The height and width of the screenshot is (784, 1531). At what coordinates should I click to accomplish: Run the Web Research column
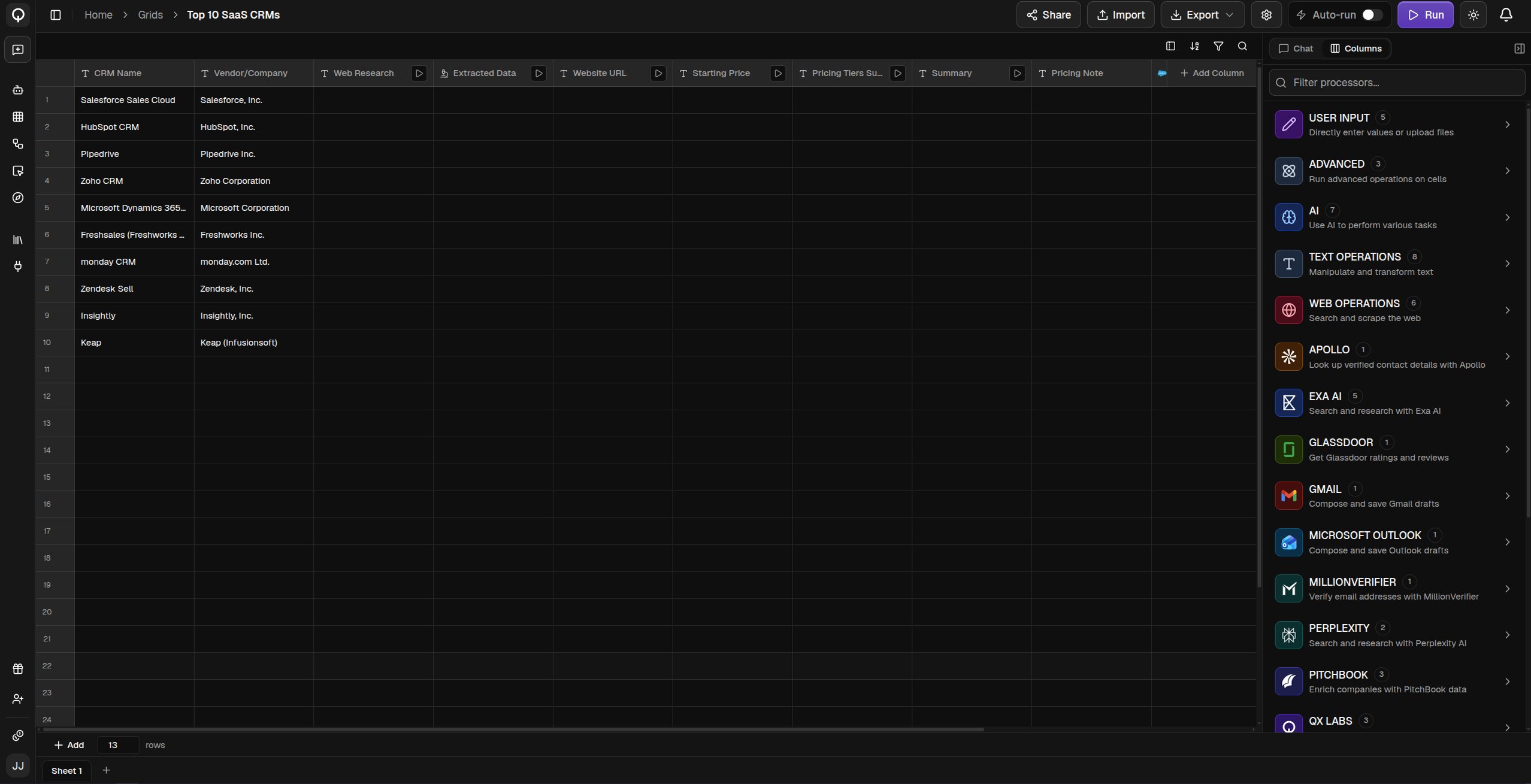419,73
